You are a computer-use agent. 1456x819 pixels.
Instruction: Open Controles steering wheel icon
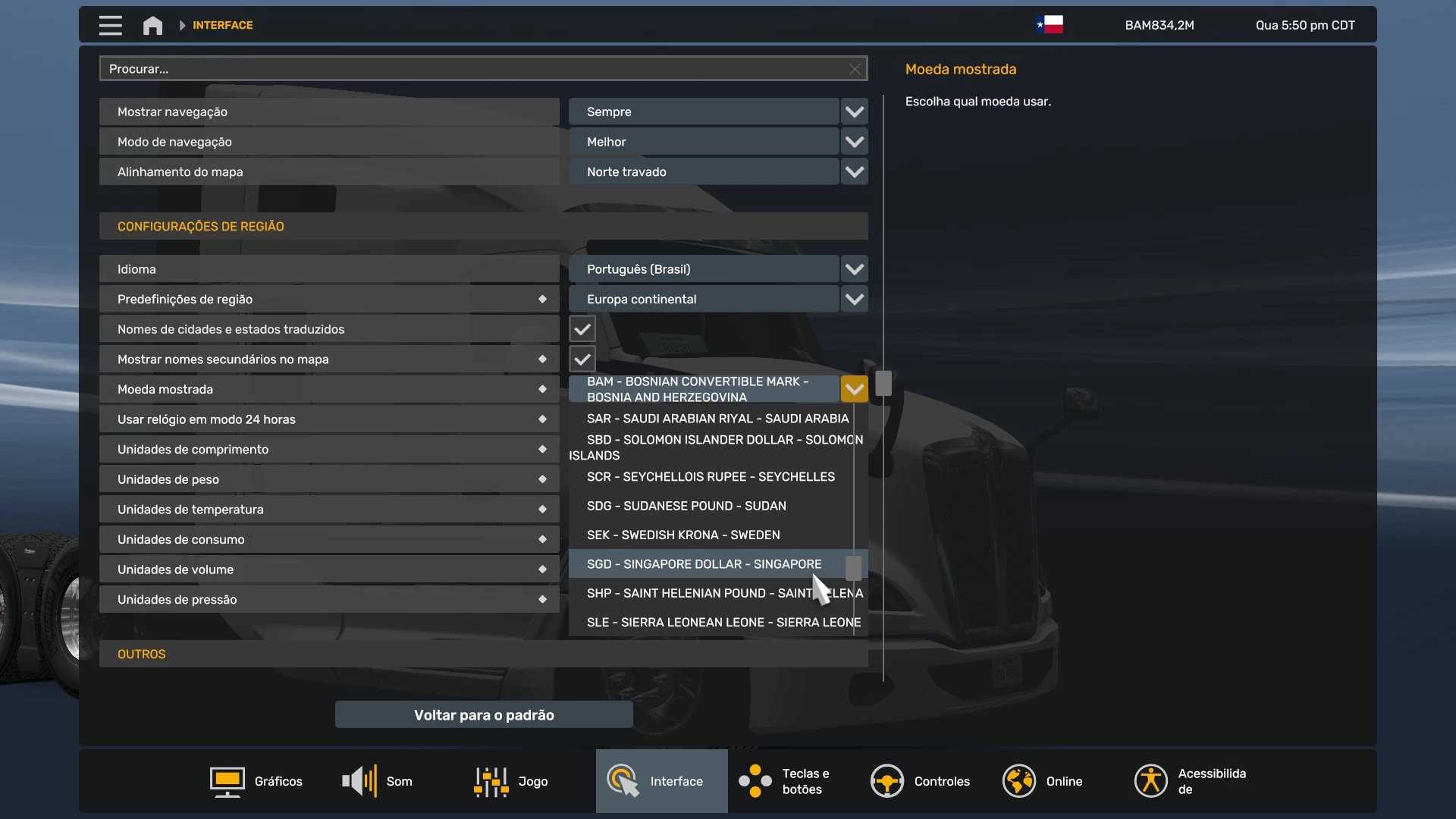pyautogui.click(x=886, y=781)
